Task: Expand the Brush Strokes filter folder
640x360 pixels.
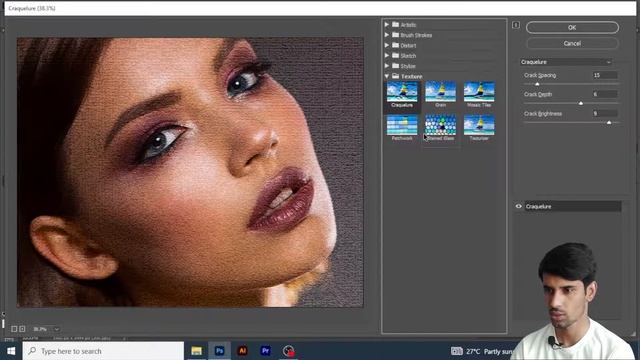Action: coord(387,35)
